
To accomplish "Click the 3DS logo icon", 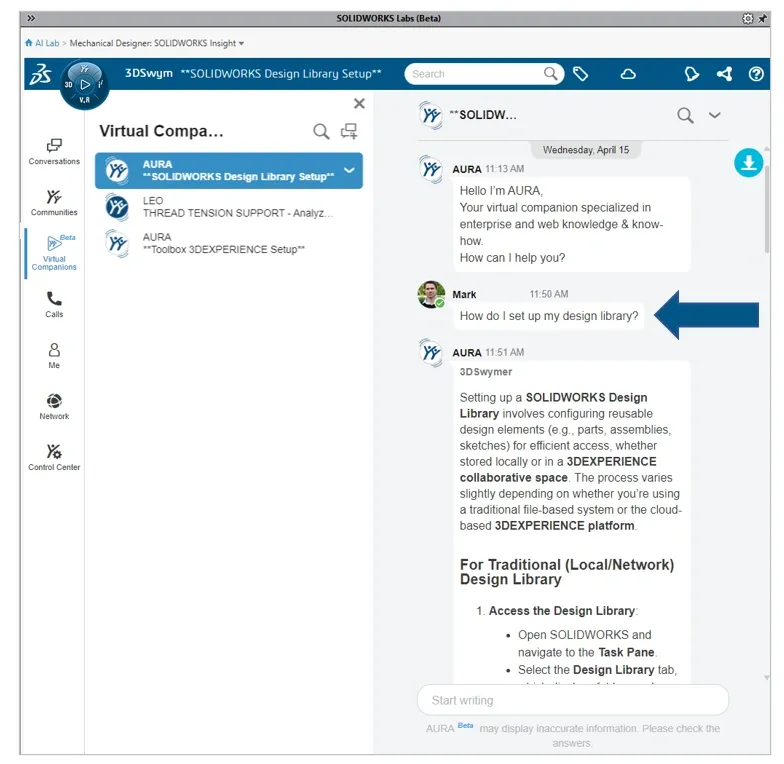I will point(40,74).
